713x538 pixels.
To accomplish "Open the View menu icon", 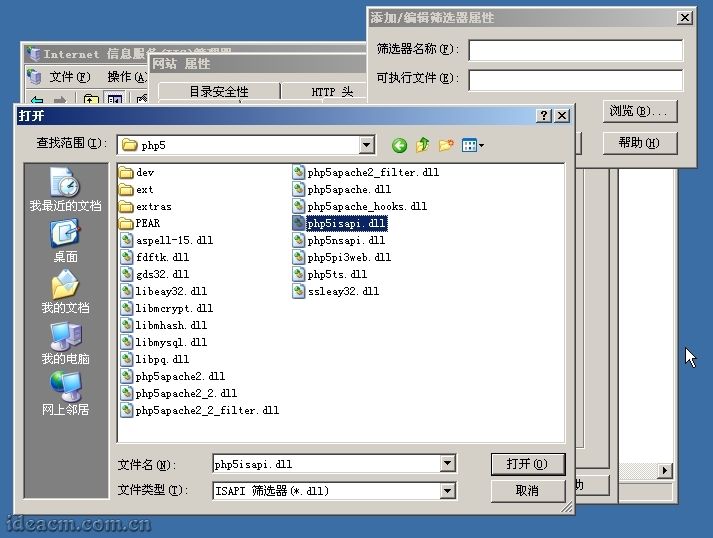I will click(x=472, y=145).
